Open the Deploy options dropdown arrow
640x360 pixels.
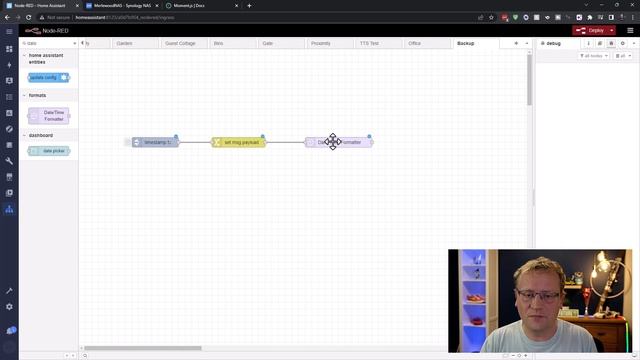pyautogui.click(x=611, y=31)
